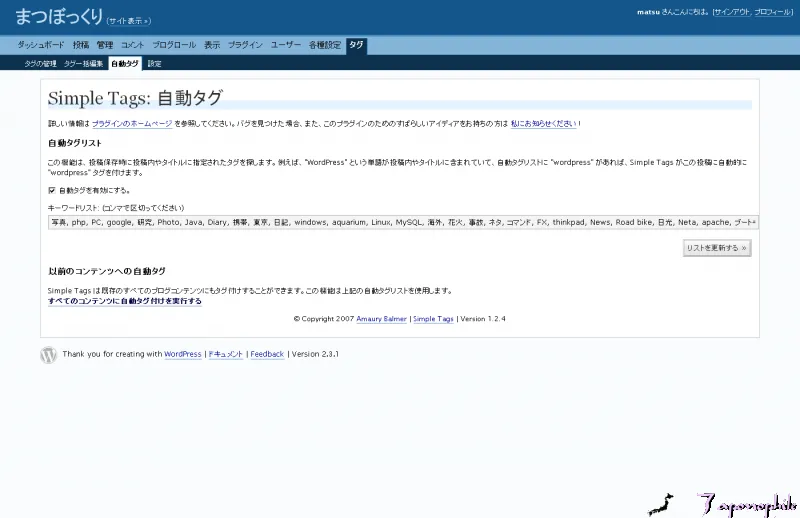Open the プロフィール link
The height and width of the screenshot is (518, 800).
tap(772, 12)
